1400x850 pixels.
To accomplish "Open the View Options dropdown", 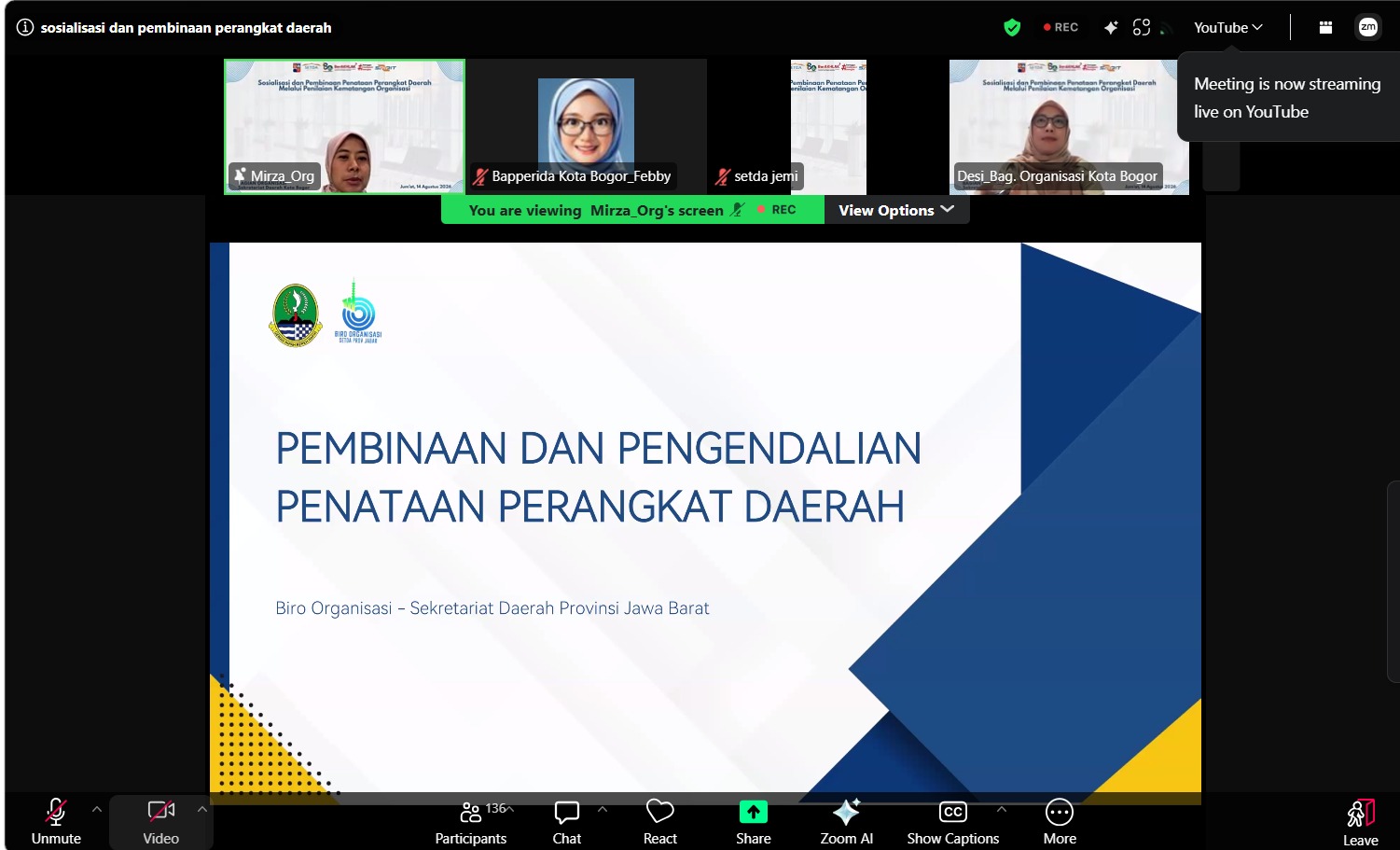I will [896, 210].
